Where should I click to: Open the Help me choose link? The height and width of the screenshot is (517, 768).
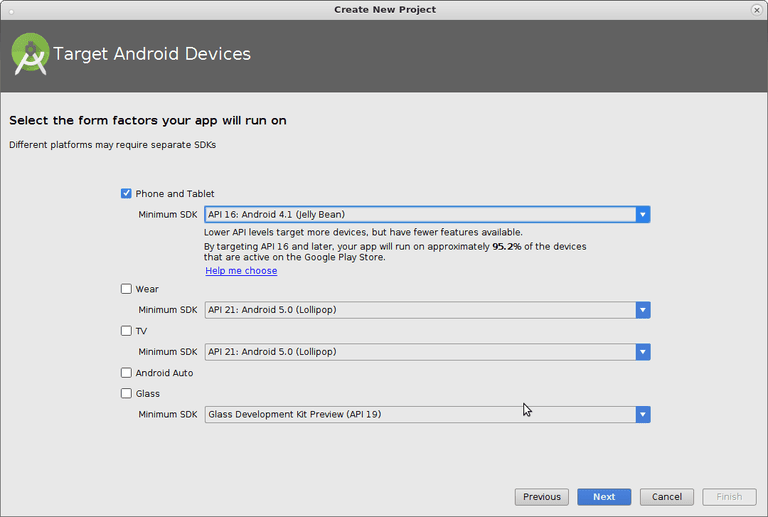click(x=241, y=271)
